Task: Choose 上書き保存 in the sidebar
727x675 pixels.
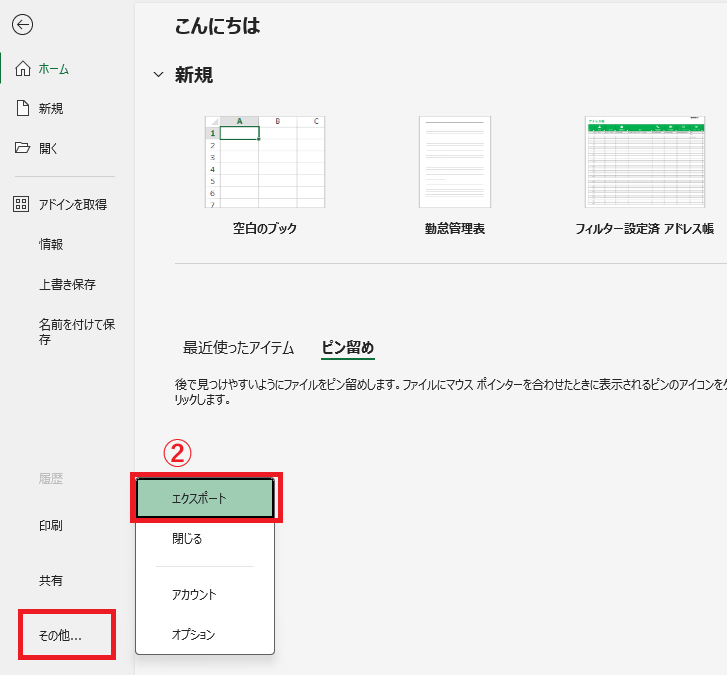Action: pos(67,284)
